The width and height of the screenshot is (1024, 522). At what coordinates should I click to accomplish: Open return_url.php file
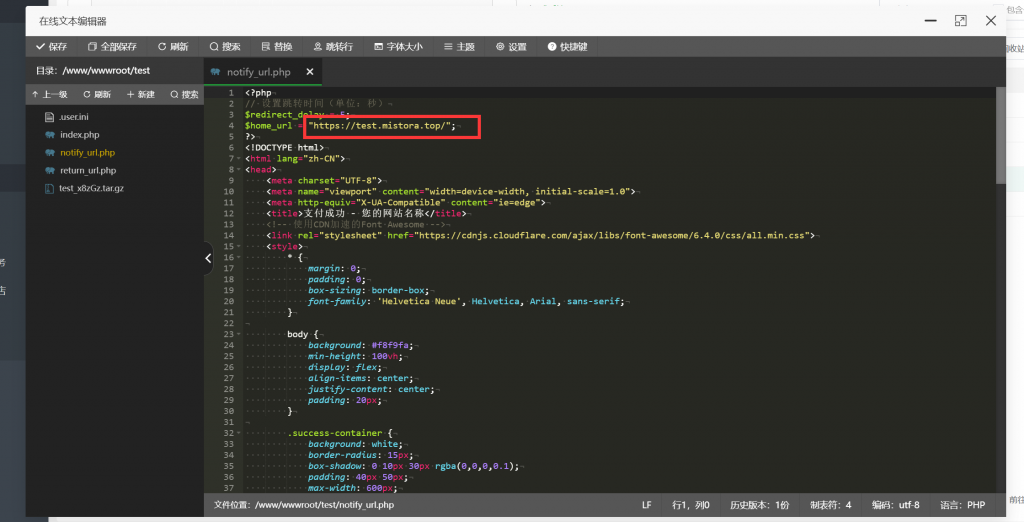(88, 171)
